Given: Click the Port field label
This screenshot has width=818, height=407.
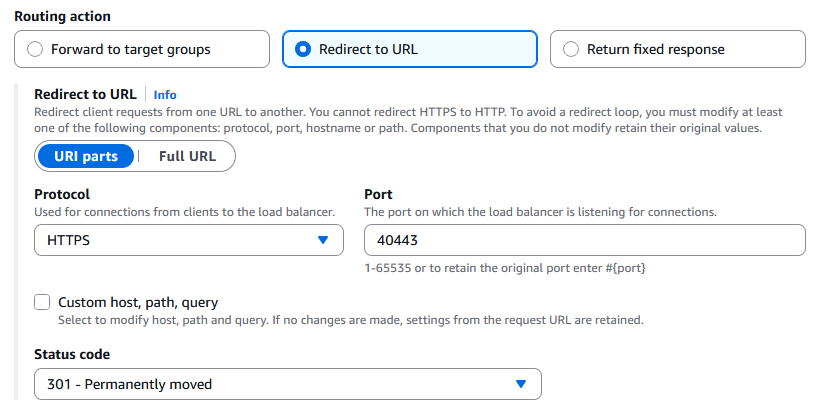Looking at the screenshot, I should (x=379, y=194).
